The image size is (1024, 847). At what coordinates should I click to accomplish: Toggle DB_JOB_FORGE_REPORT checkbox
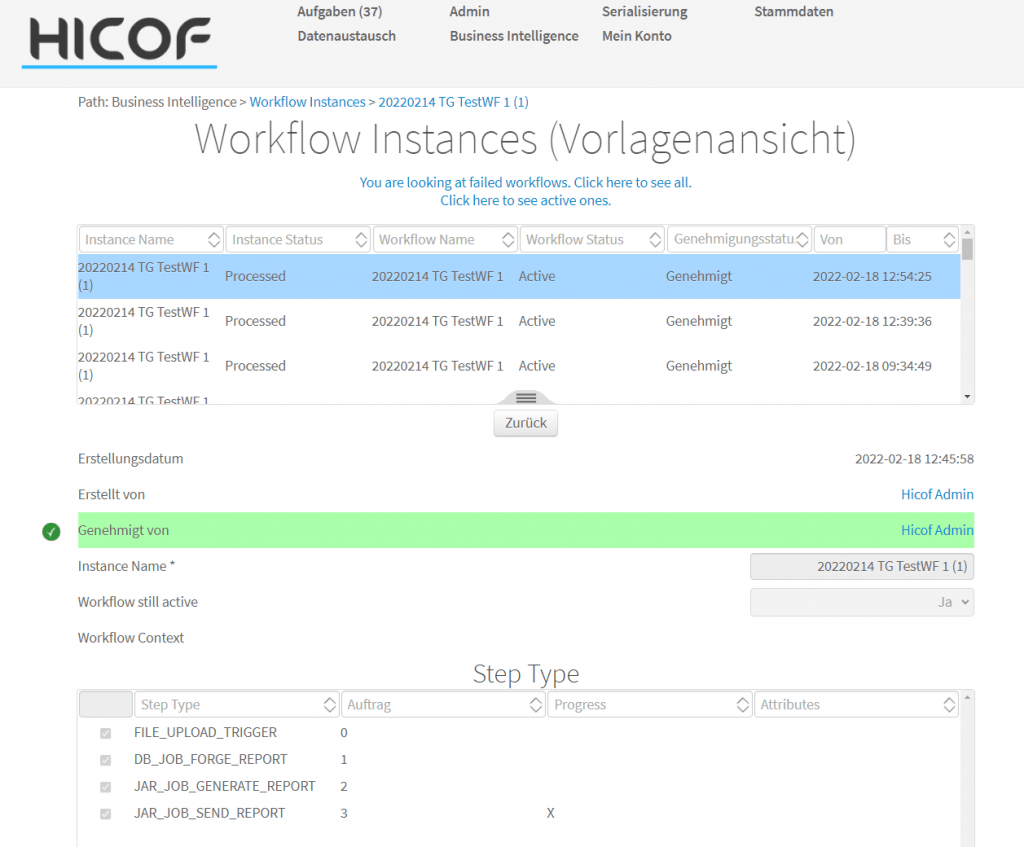[x=106, y=760]
